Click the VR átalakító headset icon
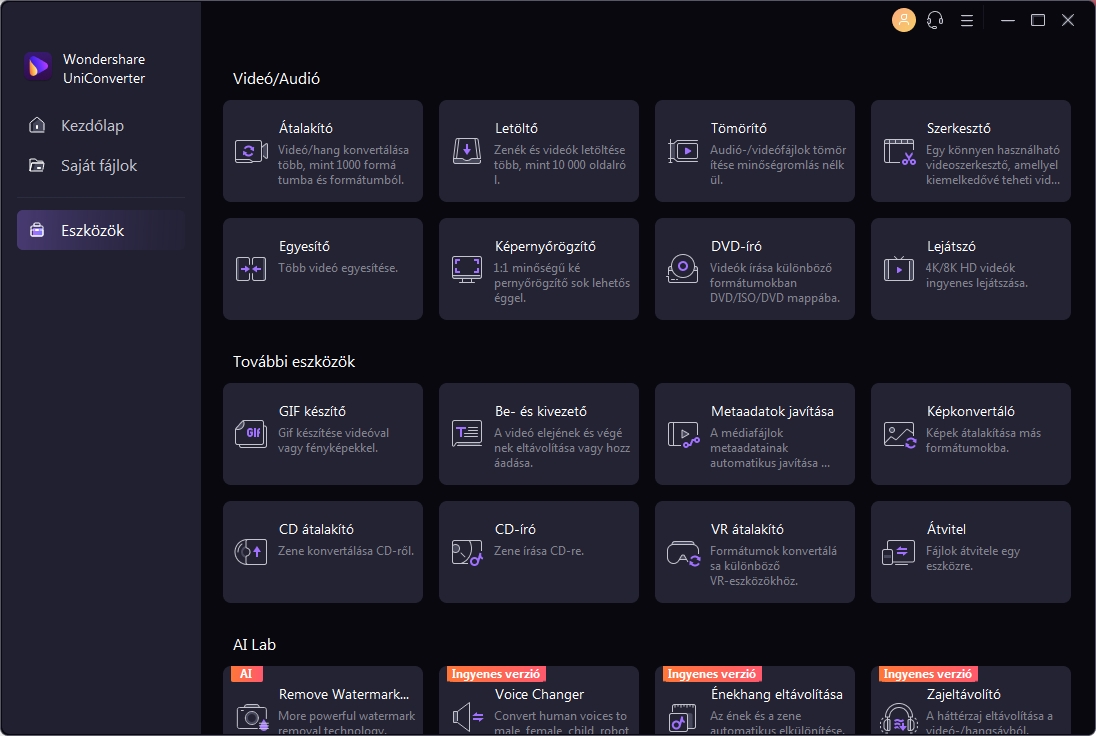This screenshot has height=736, width=1096. (x=683, y=552)
